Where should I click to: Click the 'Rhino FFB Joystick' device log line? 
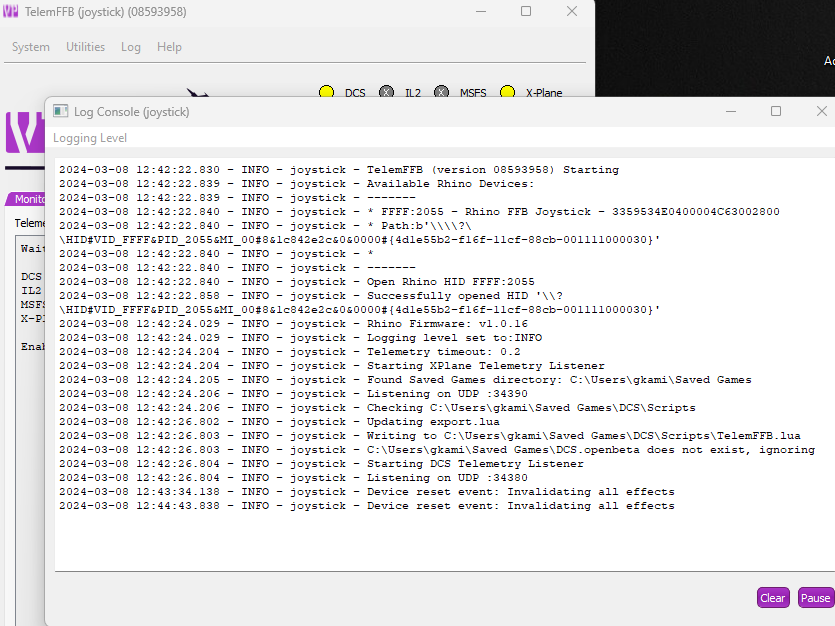[x=419, y=212]
